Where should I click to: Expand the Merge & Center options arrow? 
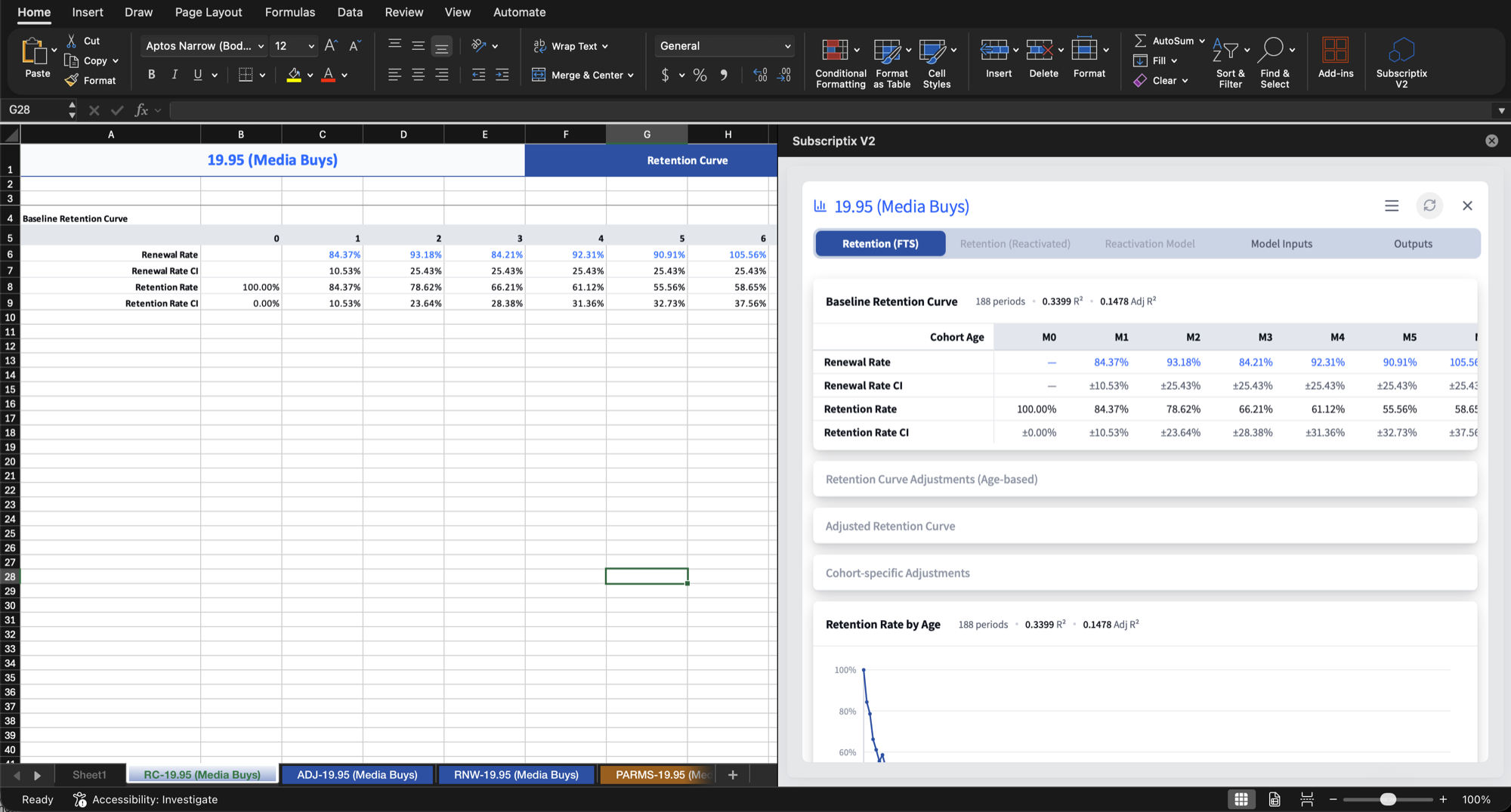pyautogui.click(x=631, y=76)
